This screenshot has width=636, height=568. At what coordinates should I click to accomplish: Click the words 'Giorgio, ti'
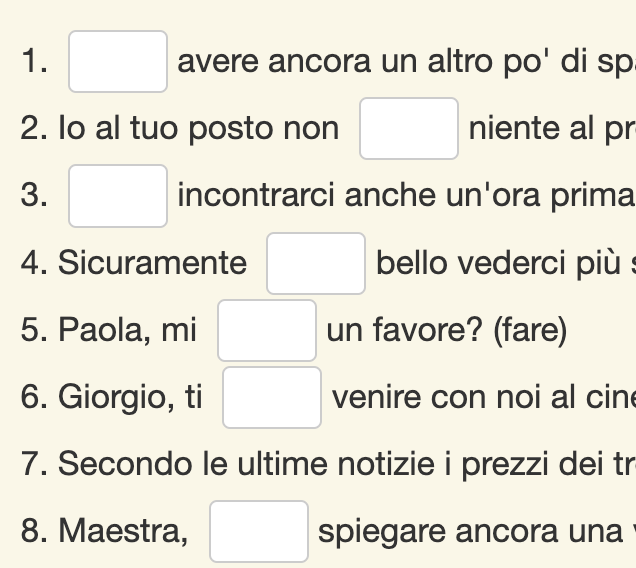coord(130,398)
